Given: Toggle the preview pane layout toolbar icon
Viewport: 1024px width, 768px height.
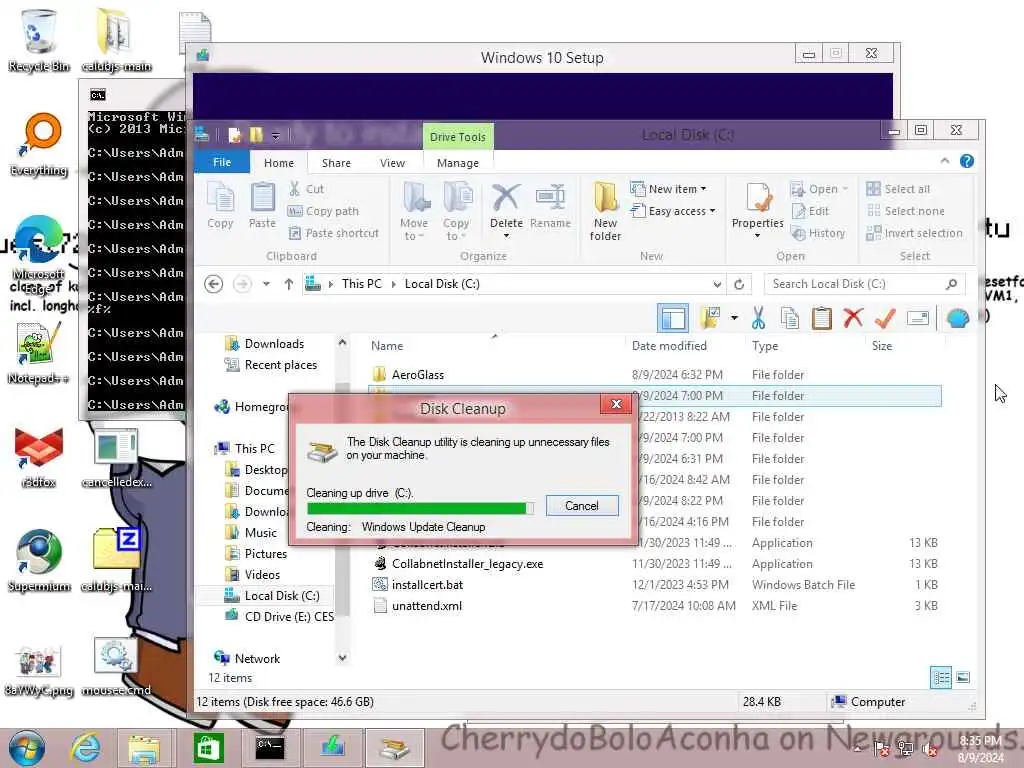Looking at the screenshot, I should point(673,318).
